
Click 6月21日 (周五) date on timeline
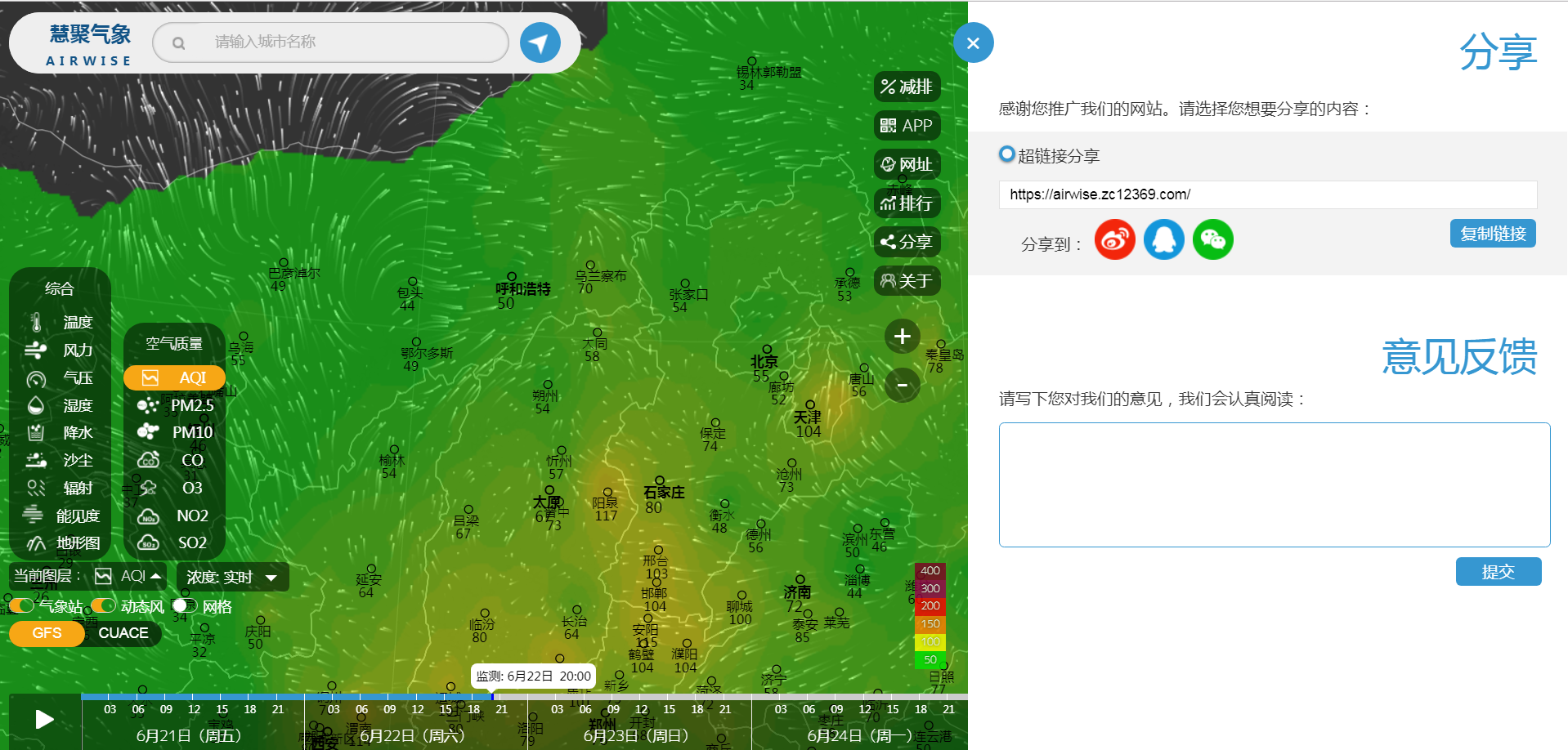189,735
